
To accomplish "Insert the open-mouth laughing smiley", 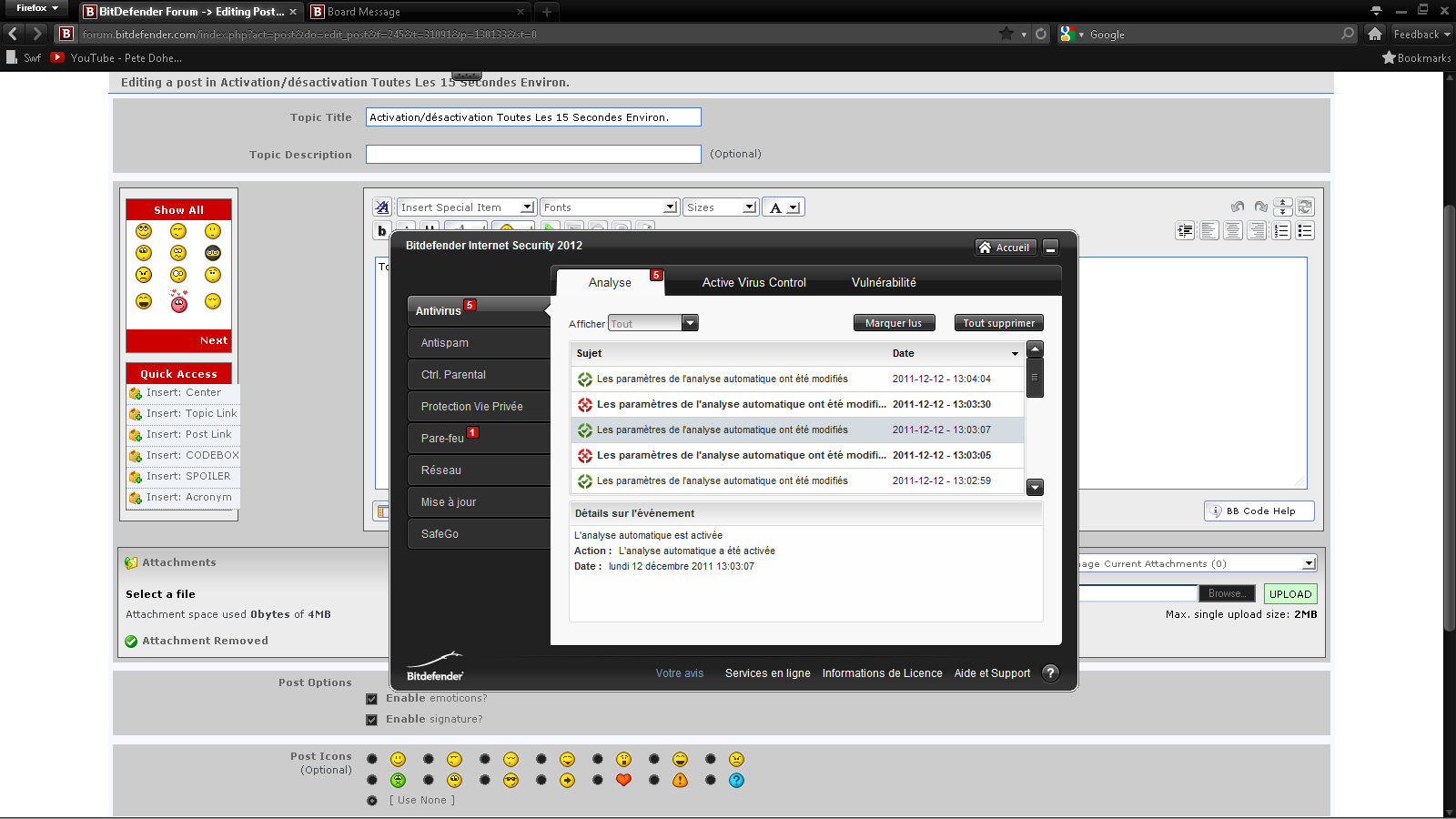I will coord(144,301).
